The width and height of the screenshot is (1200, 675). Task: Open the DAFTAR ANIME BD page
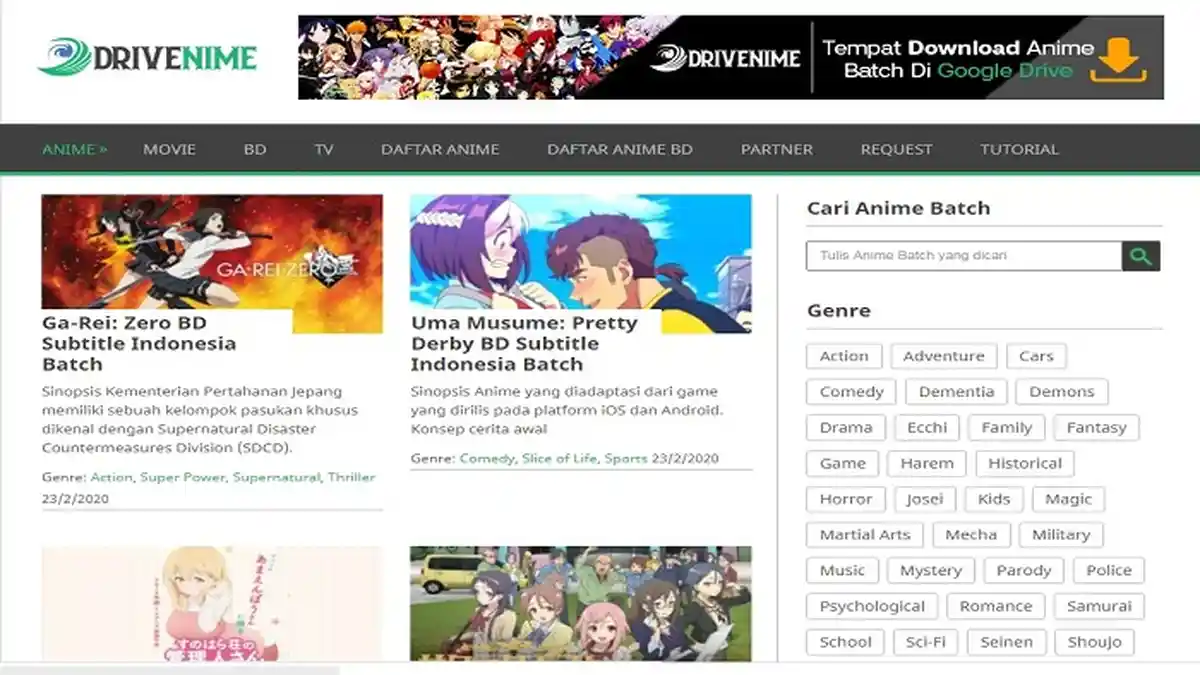619,149
